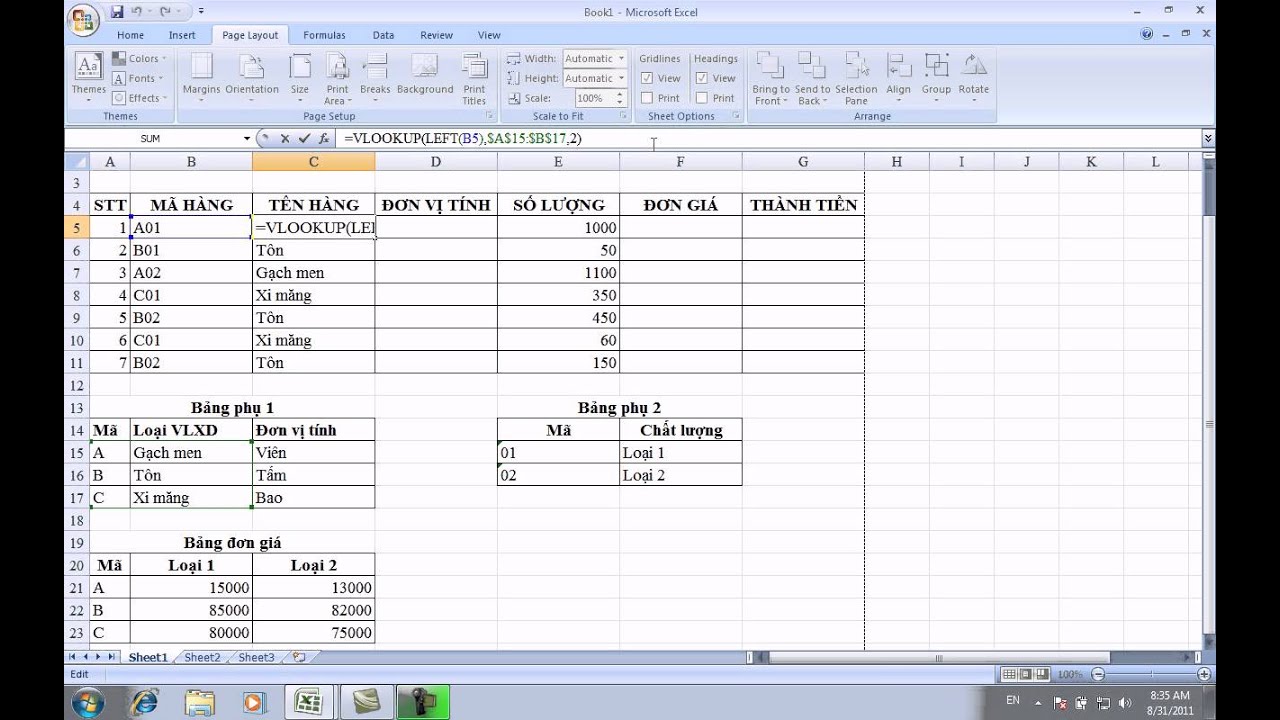Open Sheet Options dialog launcher
The image size is (1280, 720).
[x=736, y=116]
